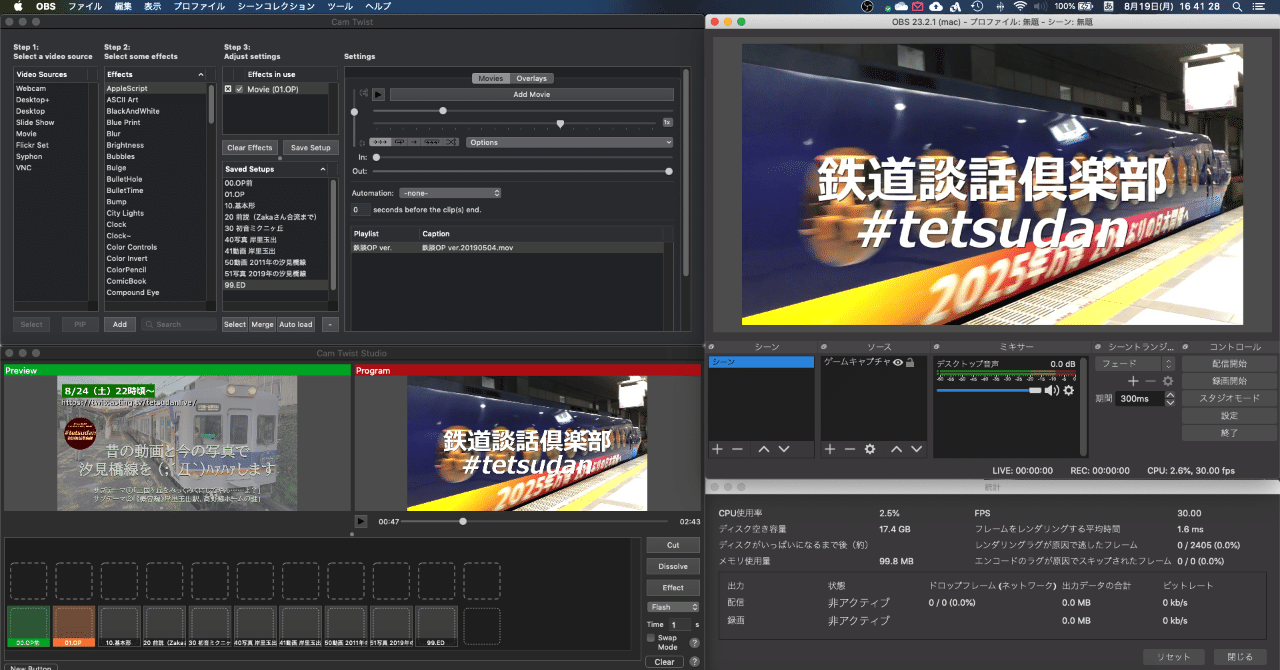The image size is (1280, 670).
Task: Open the gear icon in the ソース panel
Action: click(x=869, y=448)
